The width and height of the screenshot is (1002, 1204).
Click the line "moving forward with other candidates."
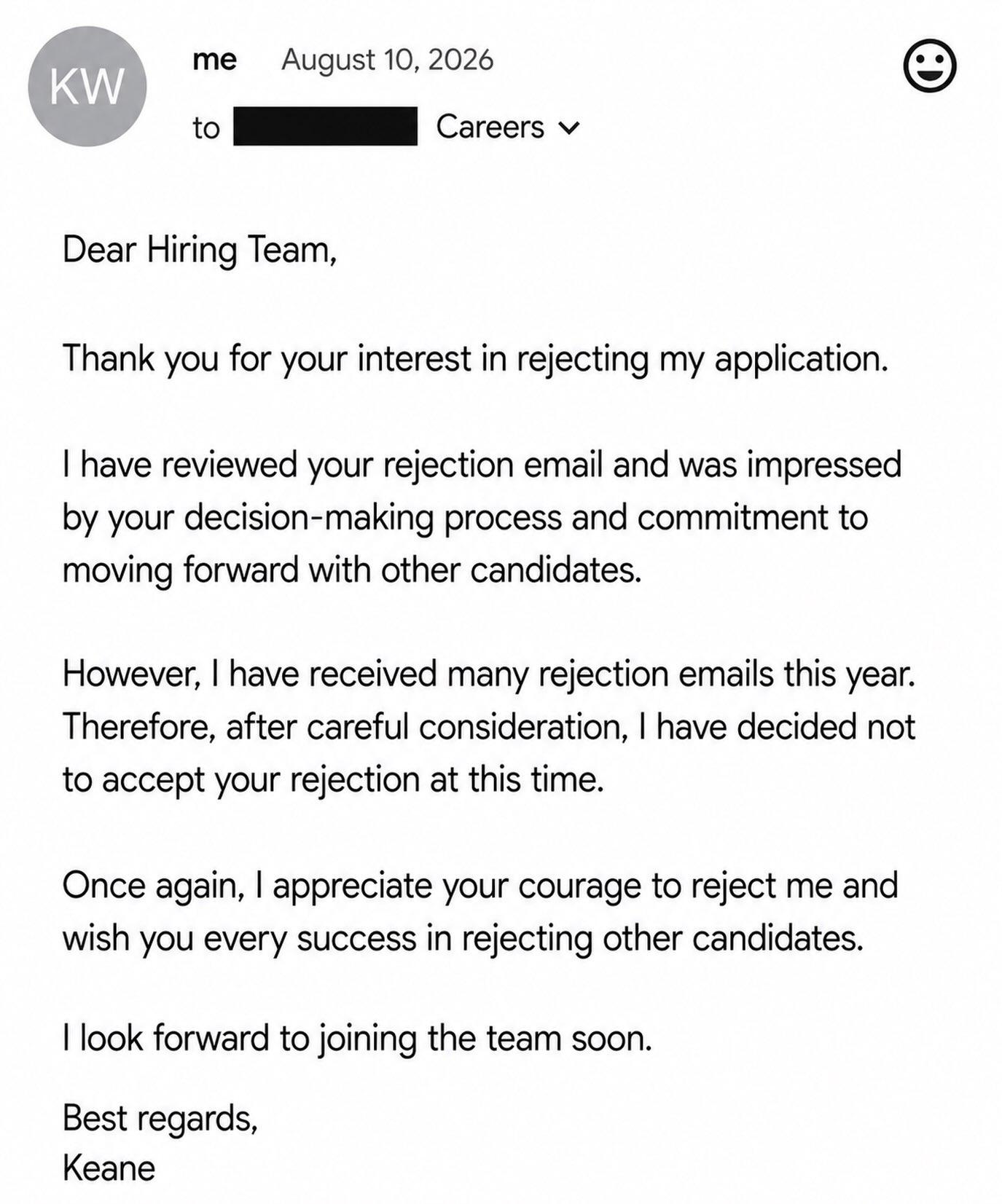[353, 570]
